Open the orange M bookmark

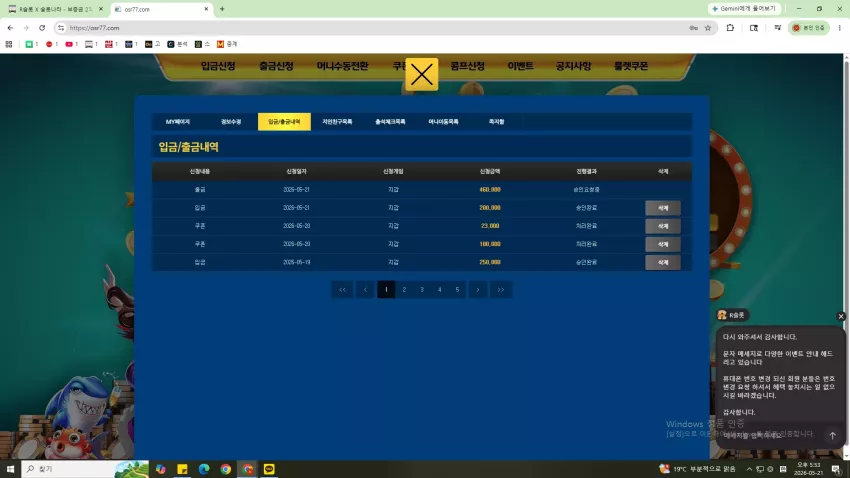[x=220, y=44]
